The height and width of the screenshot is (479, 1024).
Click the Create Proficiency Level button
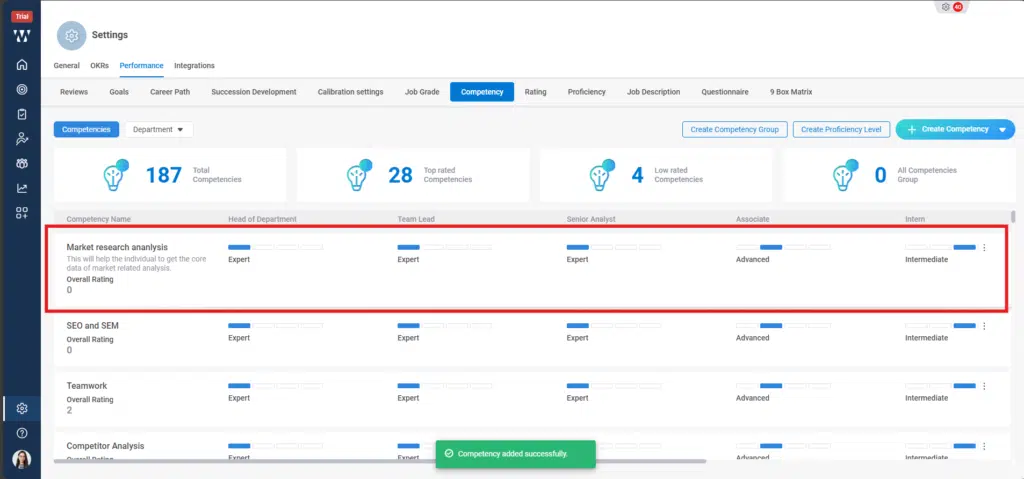coord(841,130)
